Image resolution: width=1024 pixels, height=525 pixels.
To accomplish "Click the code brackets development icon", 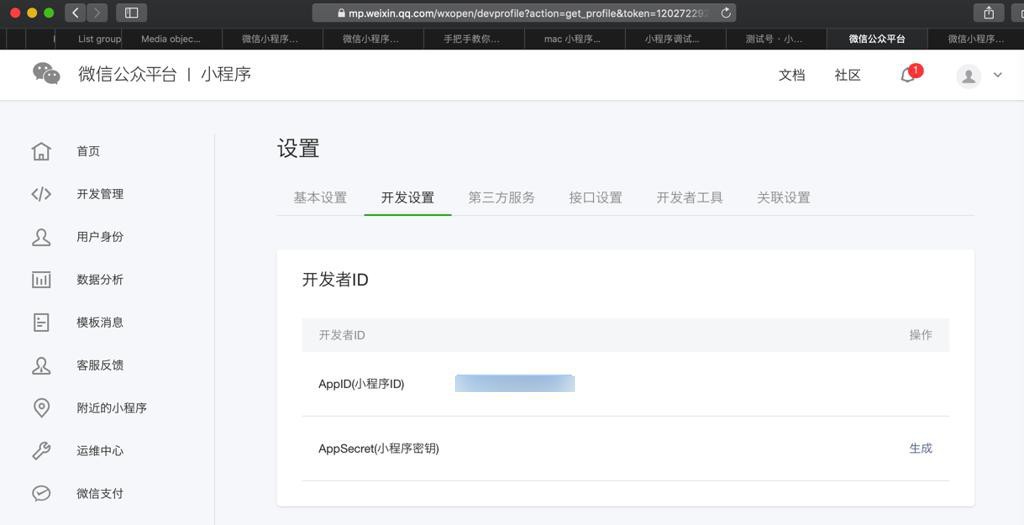I will tap(41, 194).
